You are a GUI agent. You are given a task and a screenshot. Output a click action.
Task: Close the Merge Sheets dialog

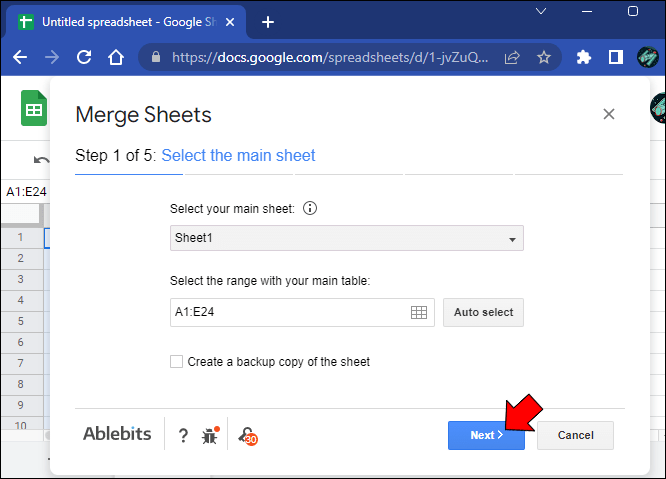tap(608, 115)
